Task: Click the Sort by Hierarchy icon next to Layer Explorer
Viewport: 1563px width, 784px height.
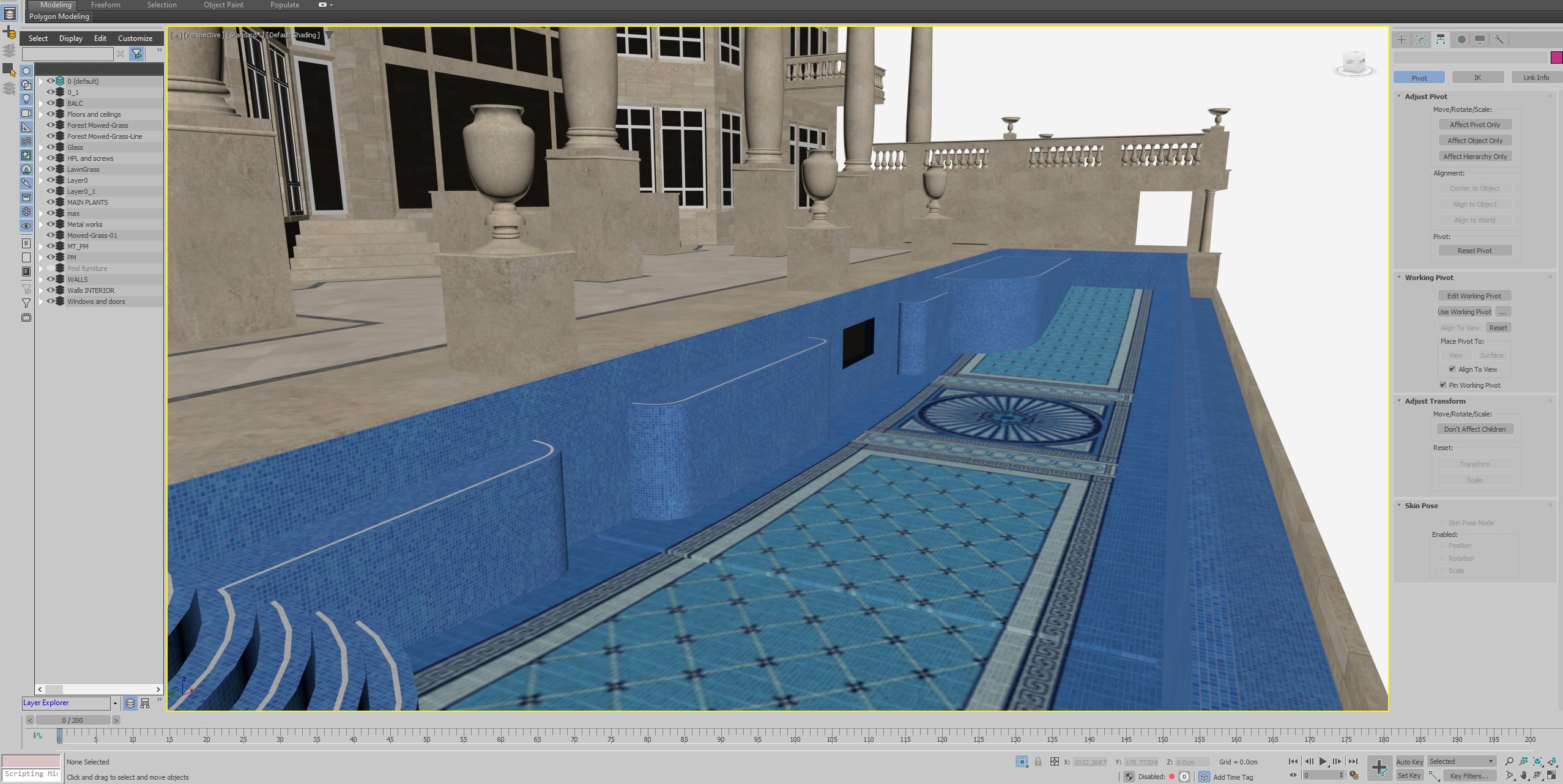Action: [x=145, y=703]
